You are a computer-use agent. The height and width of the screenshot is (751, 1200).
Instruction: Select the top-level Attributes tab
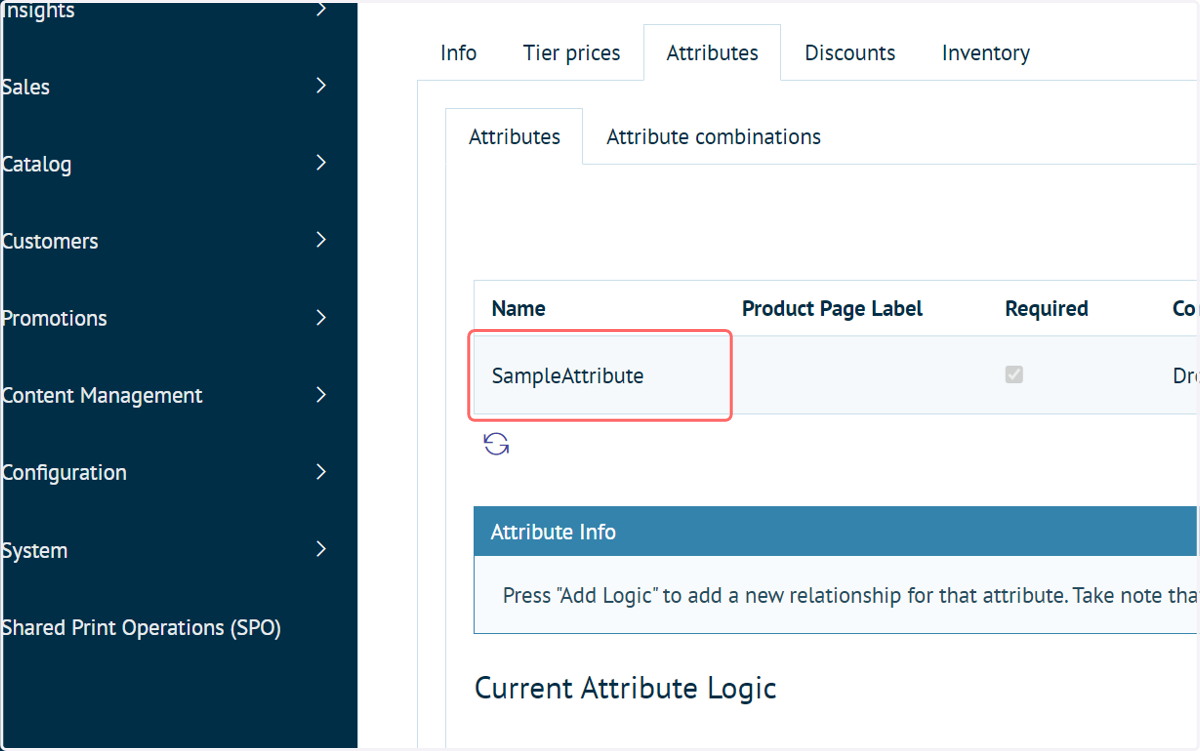(x=712, y=53)
